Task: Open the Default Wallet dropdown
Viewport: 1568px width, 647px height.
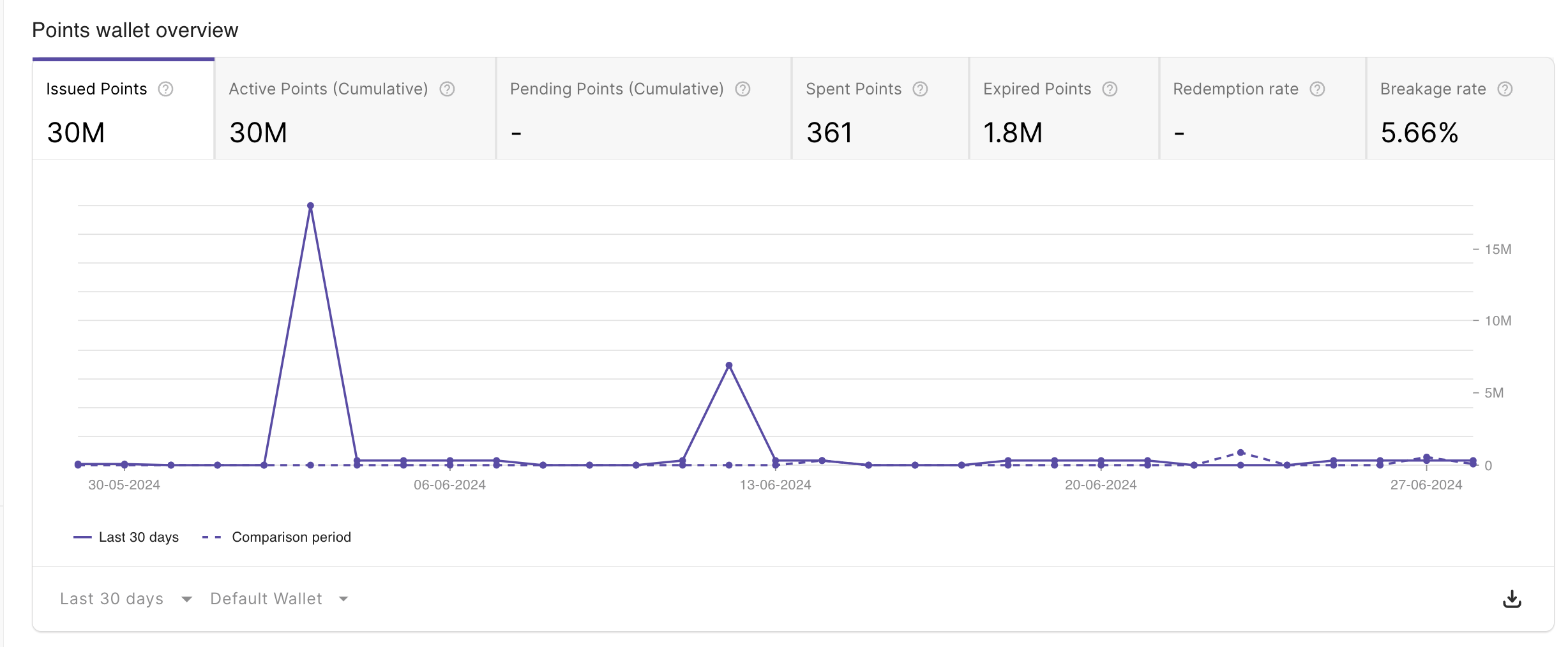Action: click(279, 599)
